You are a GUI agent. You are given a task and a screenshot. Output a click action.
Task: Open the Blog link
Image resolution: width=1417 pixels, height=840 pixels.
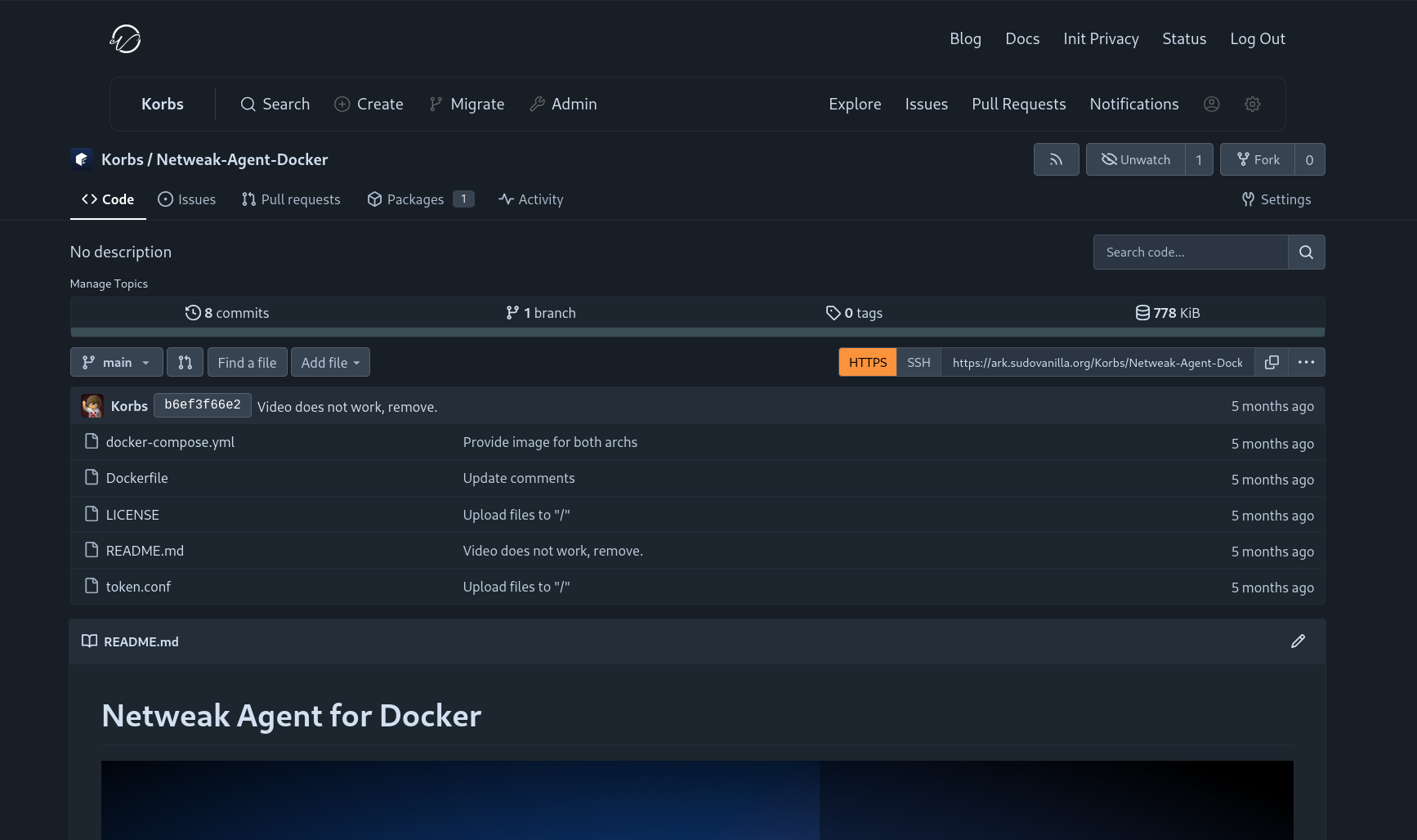click(x=965, y=38)
